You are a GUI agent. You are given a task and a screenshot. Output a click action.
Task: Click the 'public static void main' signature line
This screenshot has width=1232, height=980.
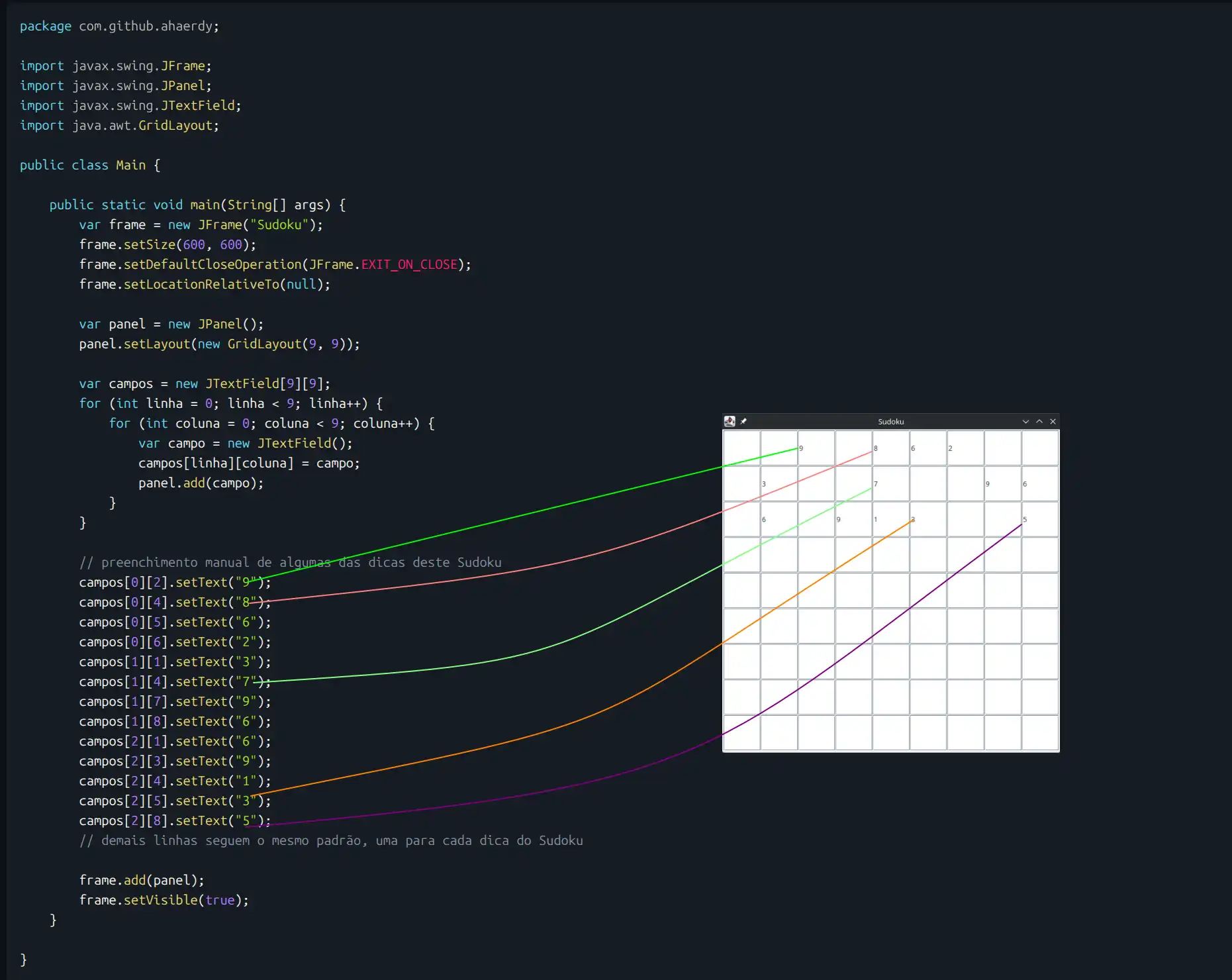click(x=197, y=205)
